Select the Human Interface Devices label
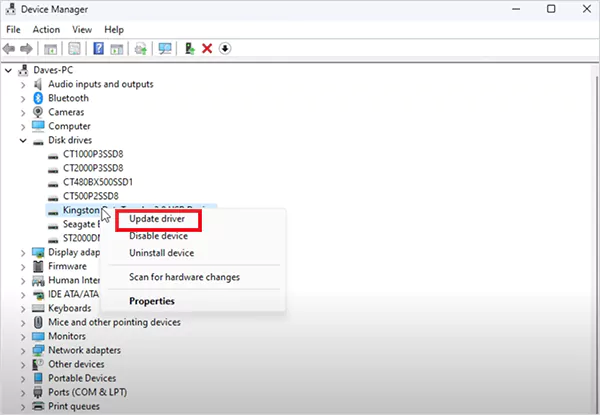Viewport: 600px width, 415px height. tap(74, 280)
